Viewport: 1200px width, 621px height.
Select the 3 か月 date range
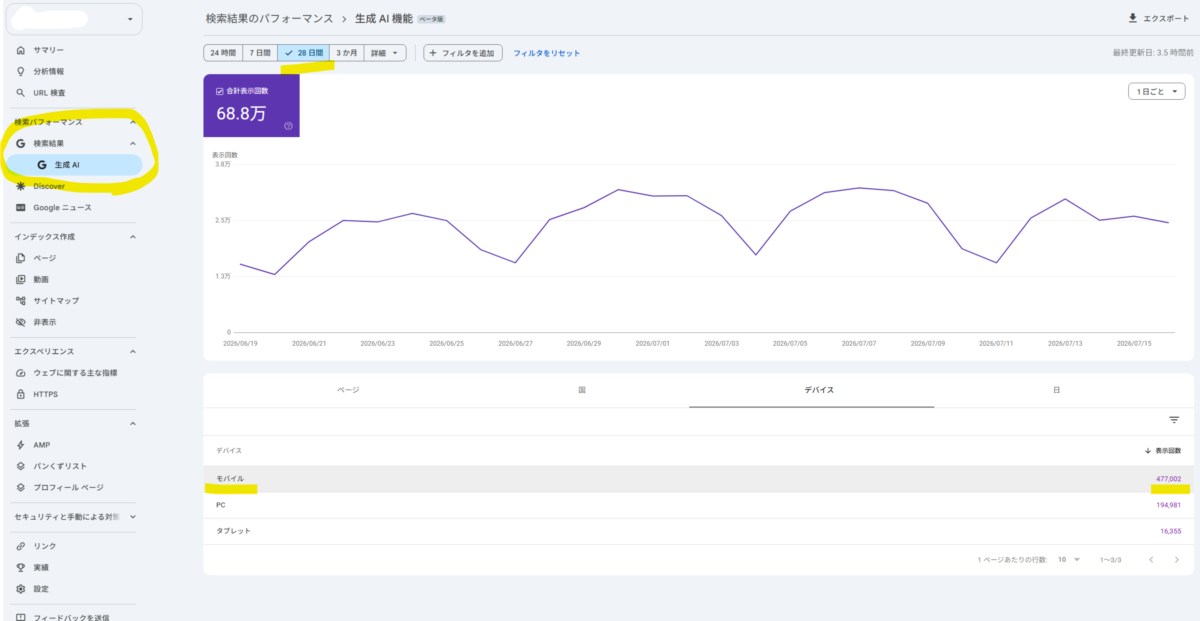(x=347, y=53)
